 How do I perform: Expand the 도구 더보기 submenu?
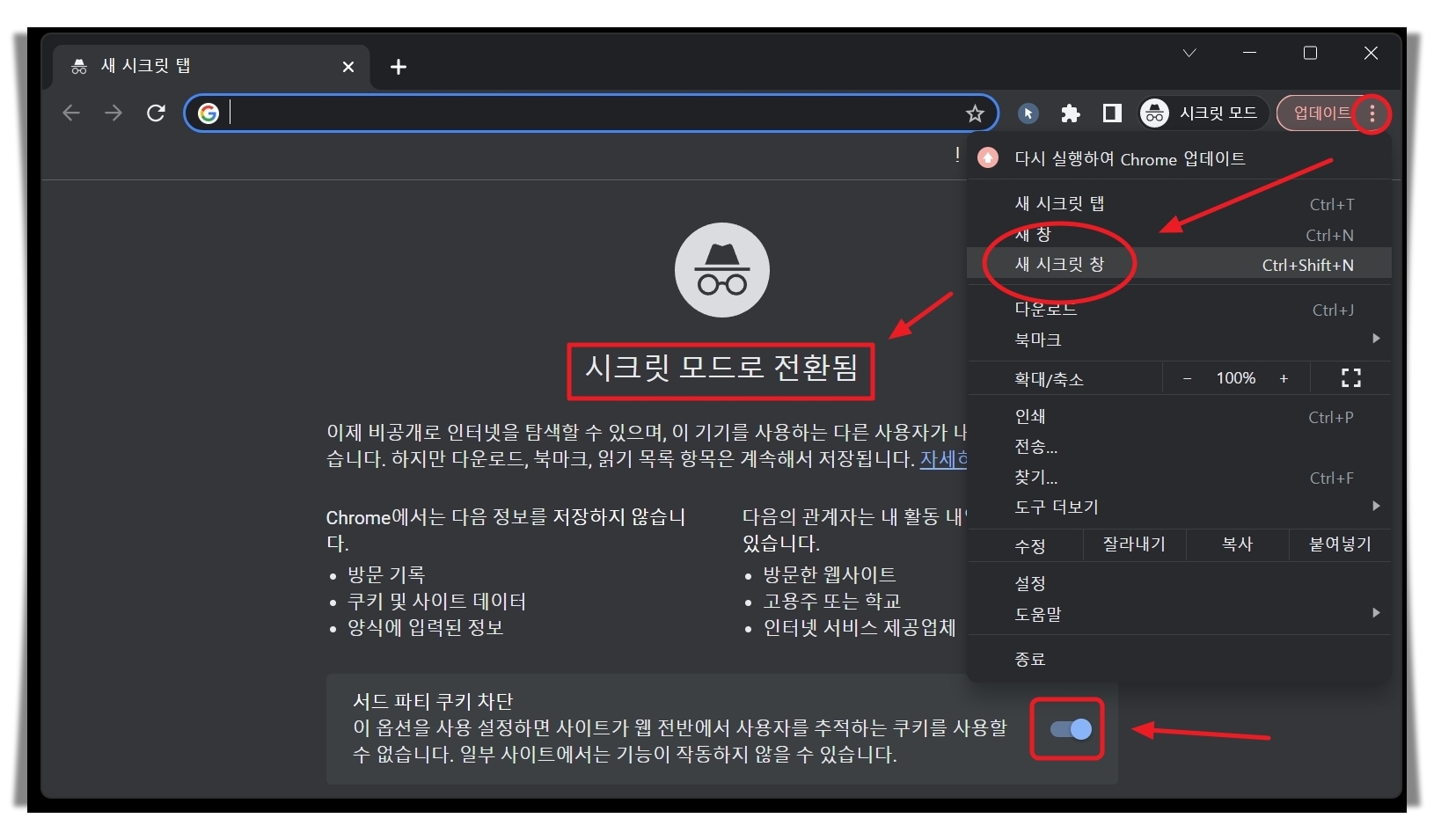click(1179, 507)
